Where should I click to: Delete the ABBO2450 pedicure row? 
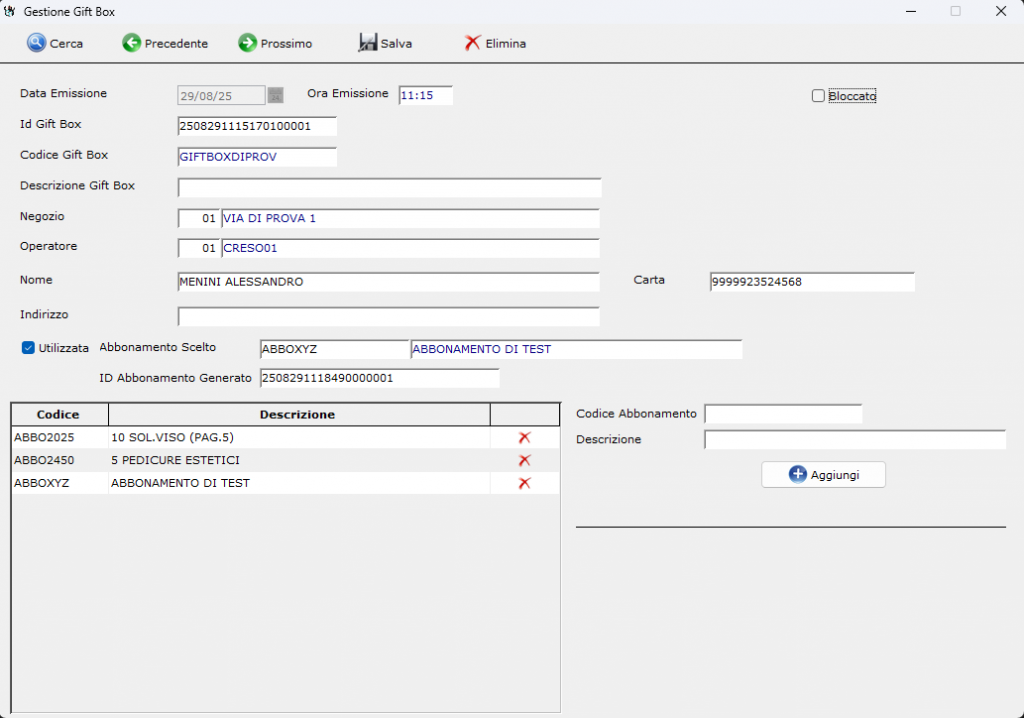524,460
